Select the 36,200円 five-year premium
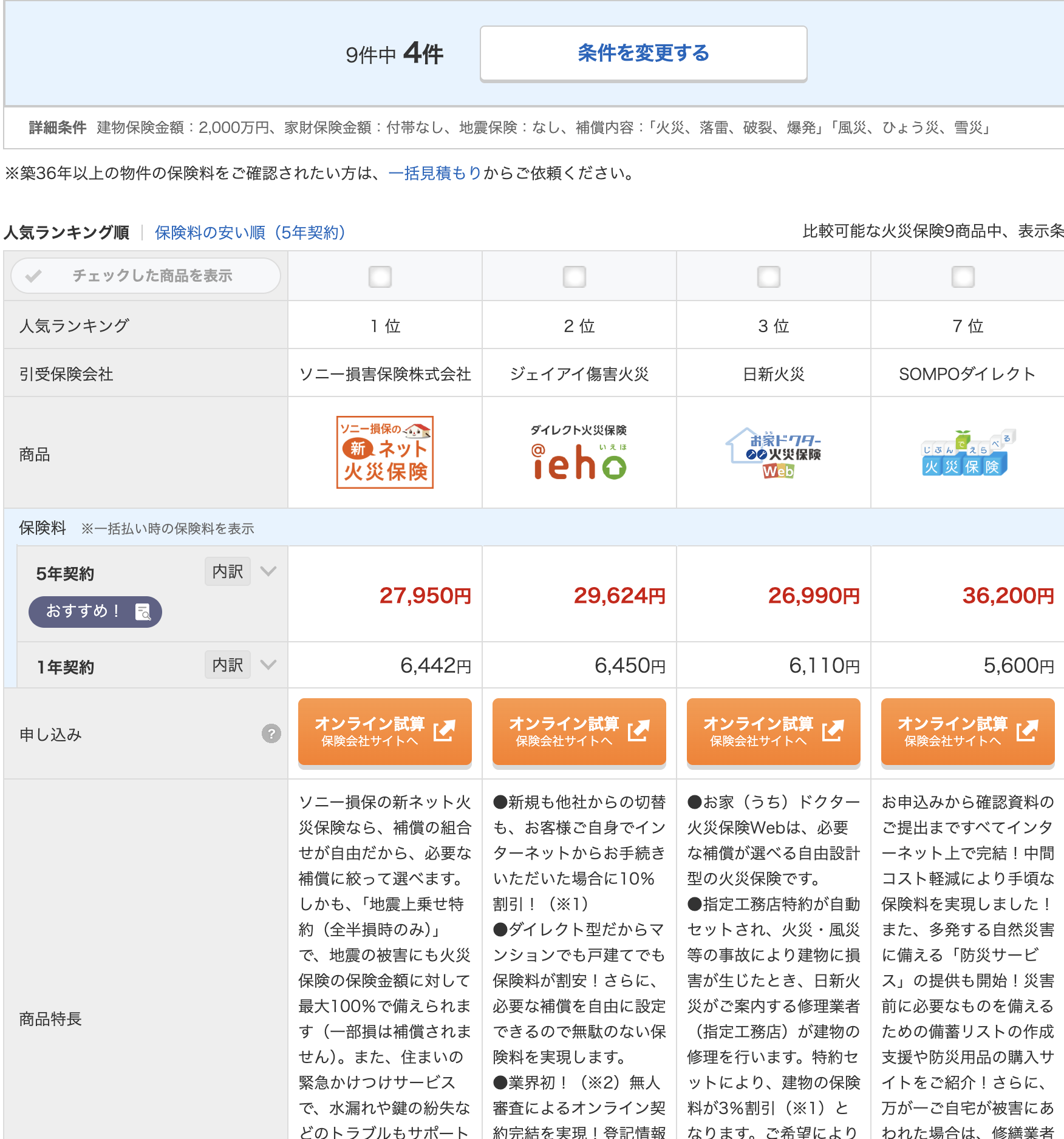The height and width of the screenshot is (1139, 1064). pos(1008,596)
